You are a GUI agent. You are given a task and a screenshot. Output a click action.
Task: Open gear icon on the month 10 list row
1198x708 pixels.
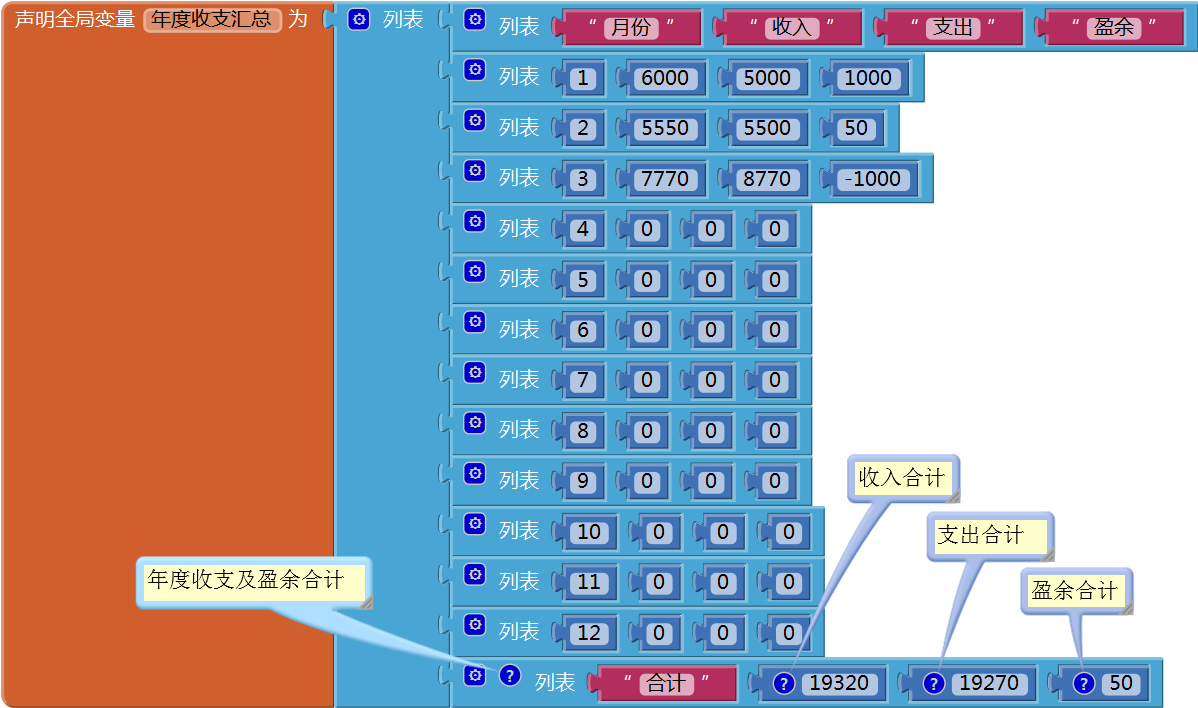[475, 523]
